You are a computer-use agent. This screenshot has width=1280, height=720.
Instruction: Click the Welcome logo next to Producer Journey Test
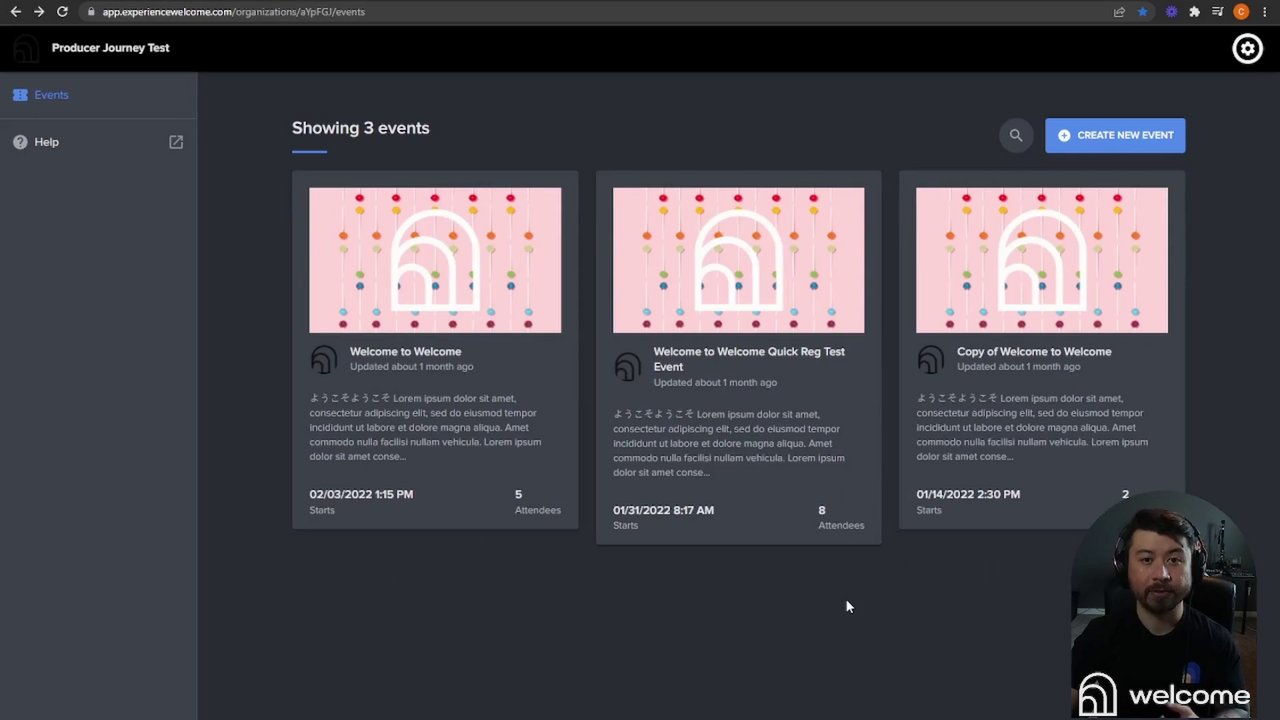pyautogui.click(x=27, y=48)
